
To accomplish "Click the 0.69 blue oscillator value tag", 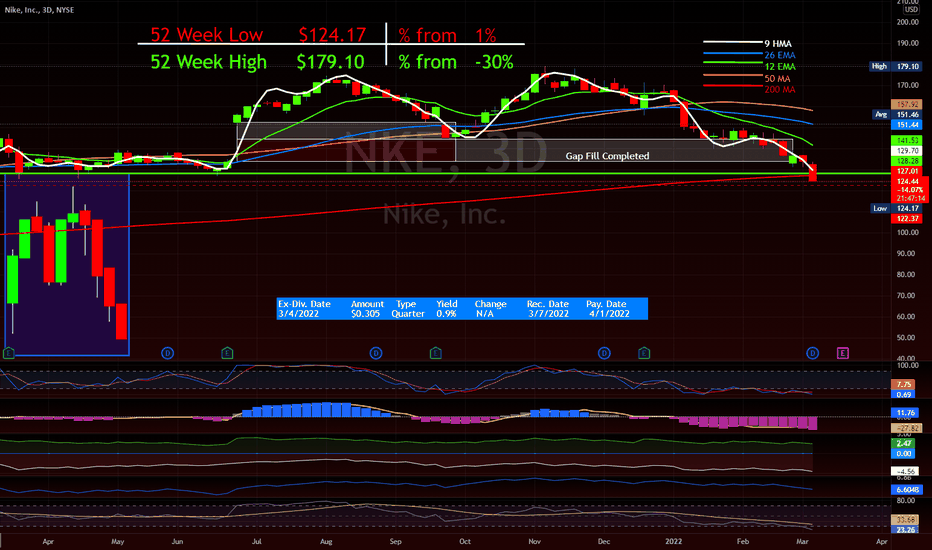I will click(x=904, y=394).
